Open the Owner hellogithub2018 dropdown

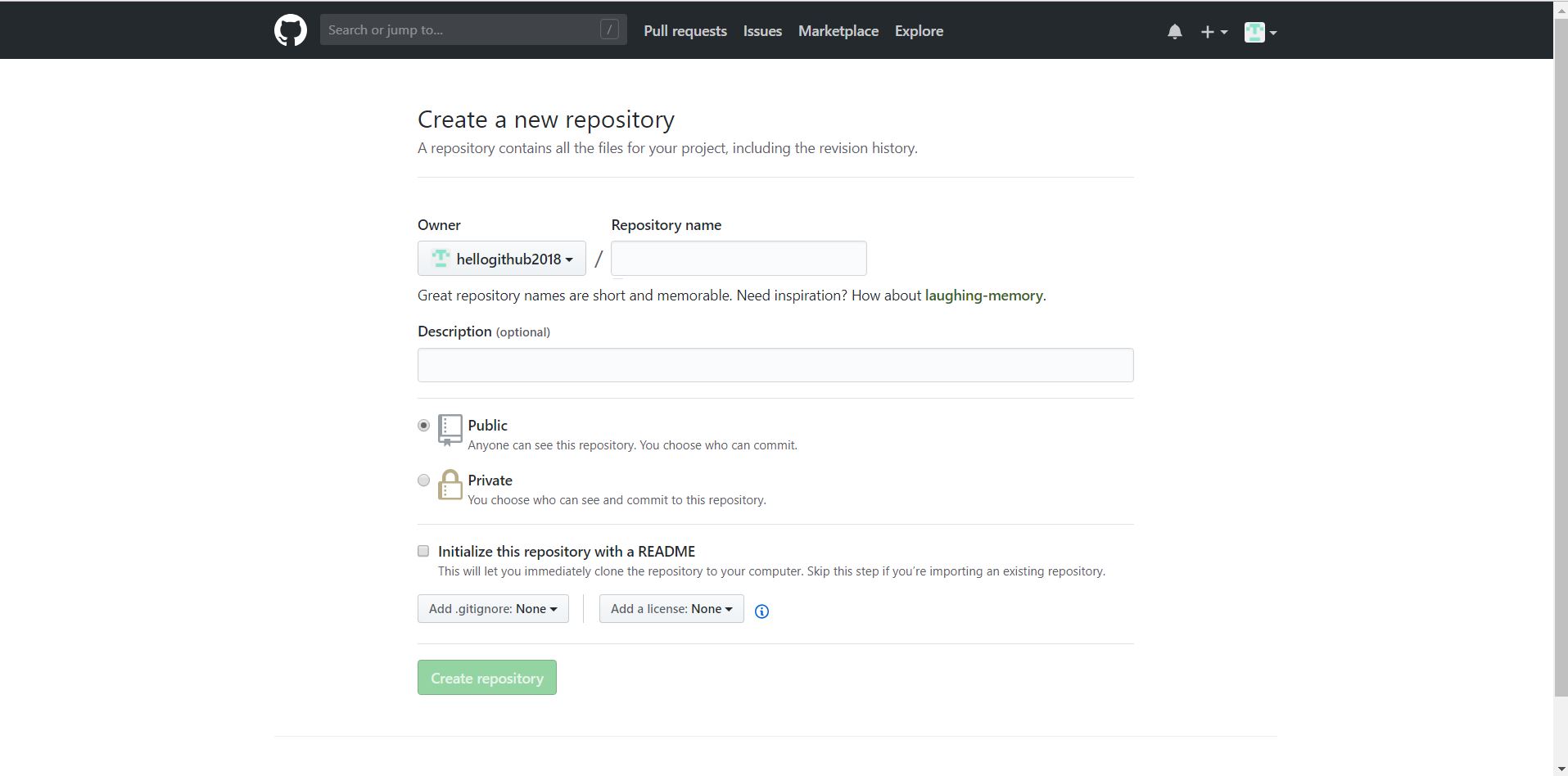point(501,259)
